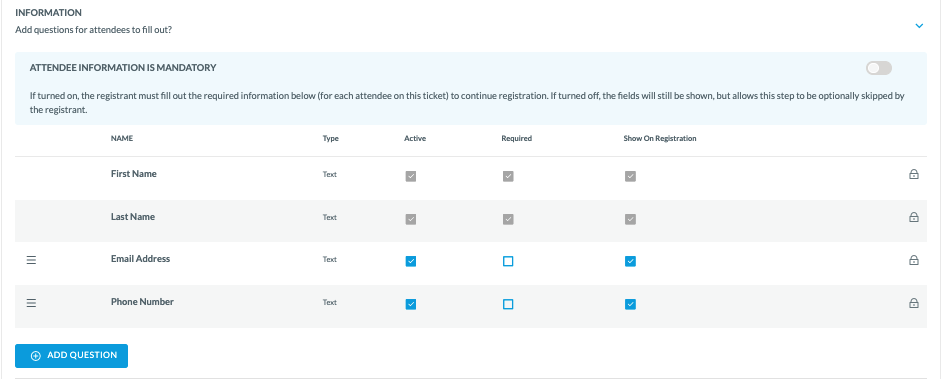Uncheck Show On Registration for Email Address
Image resolution: width=943 pixels, height=379 pixels.
(630, 261)
